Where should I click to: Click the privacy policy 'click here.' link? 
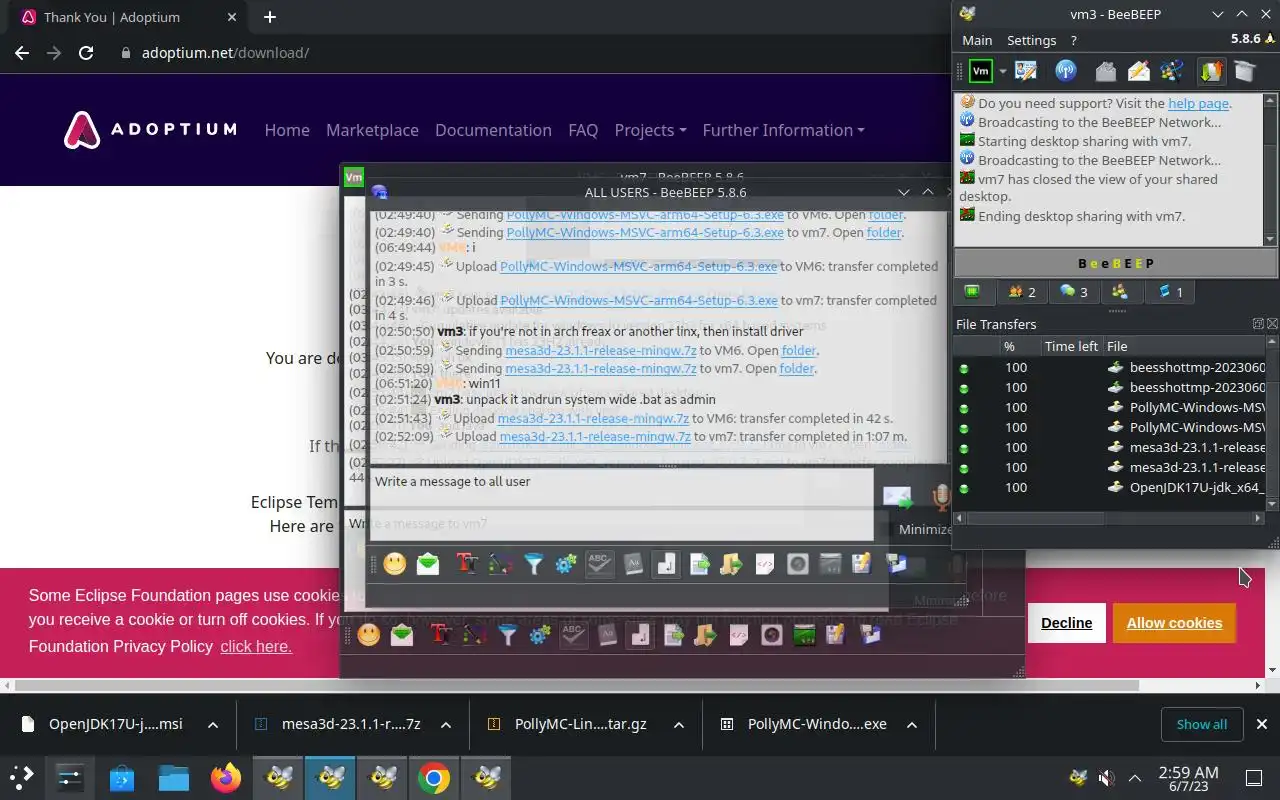click(256, 646)
